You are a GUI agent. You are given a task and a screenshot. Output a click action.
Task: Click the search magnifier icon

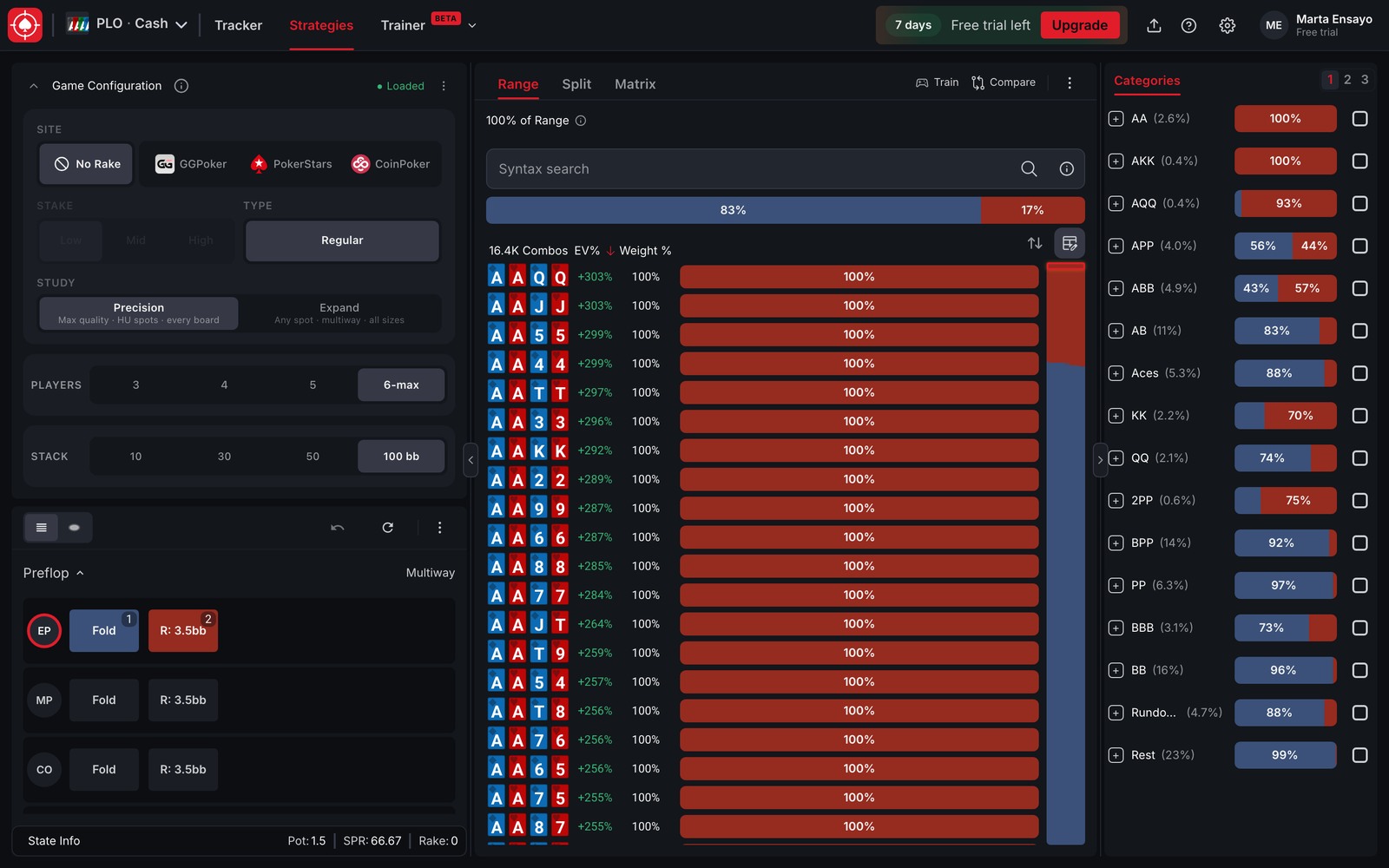(1029, 169)
